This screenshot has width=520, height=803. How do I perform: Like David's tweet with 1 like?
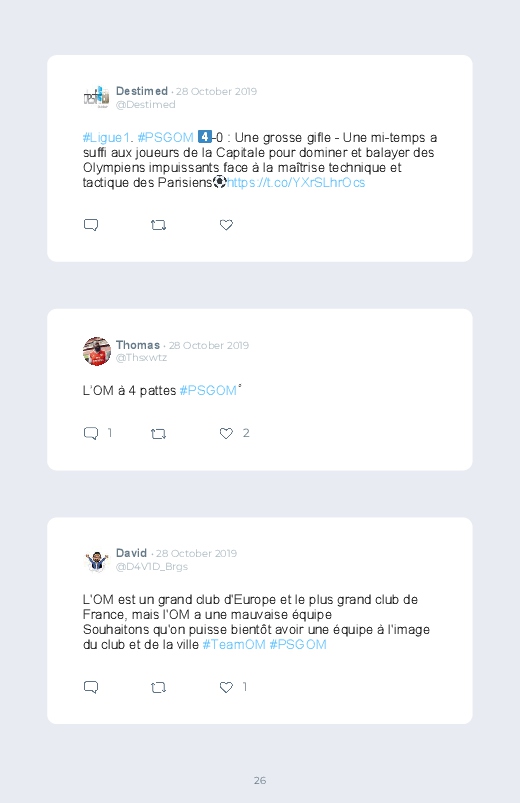pos(226,687)
